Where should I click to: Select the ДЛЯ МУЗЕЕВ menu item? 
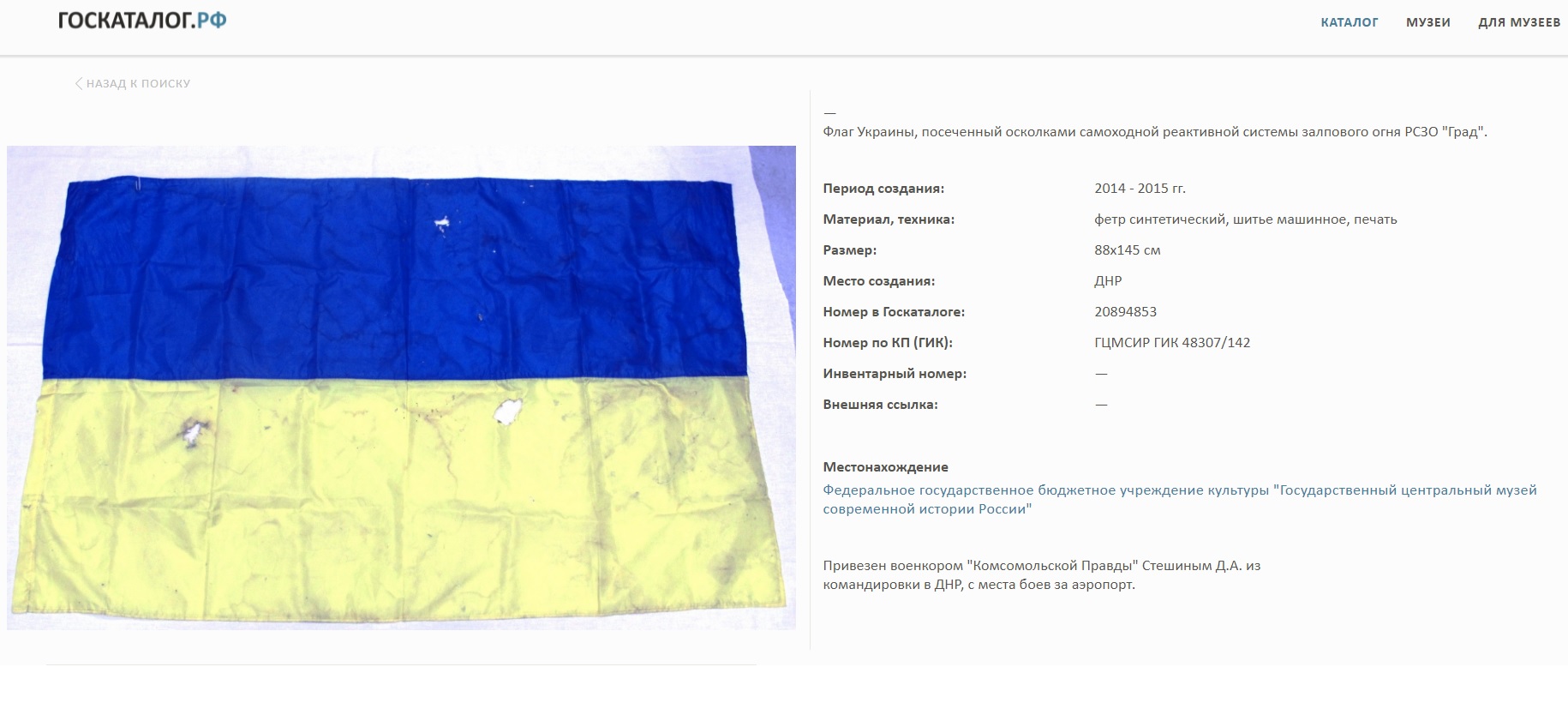[1518, 22]
